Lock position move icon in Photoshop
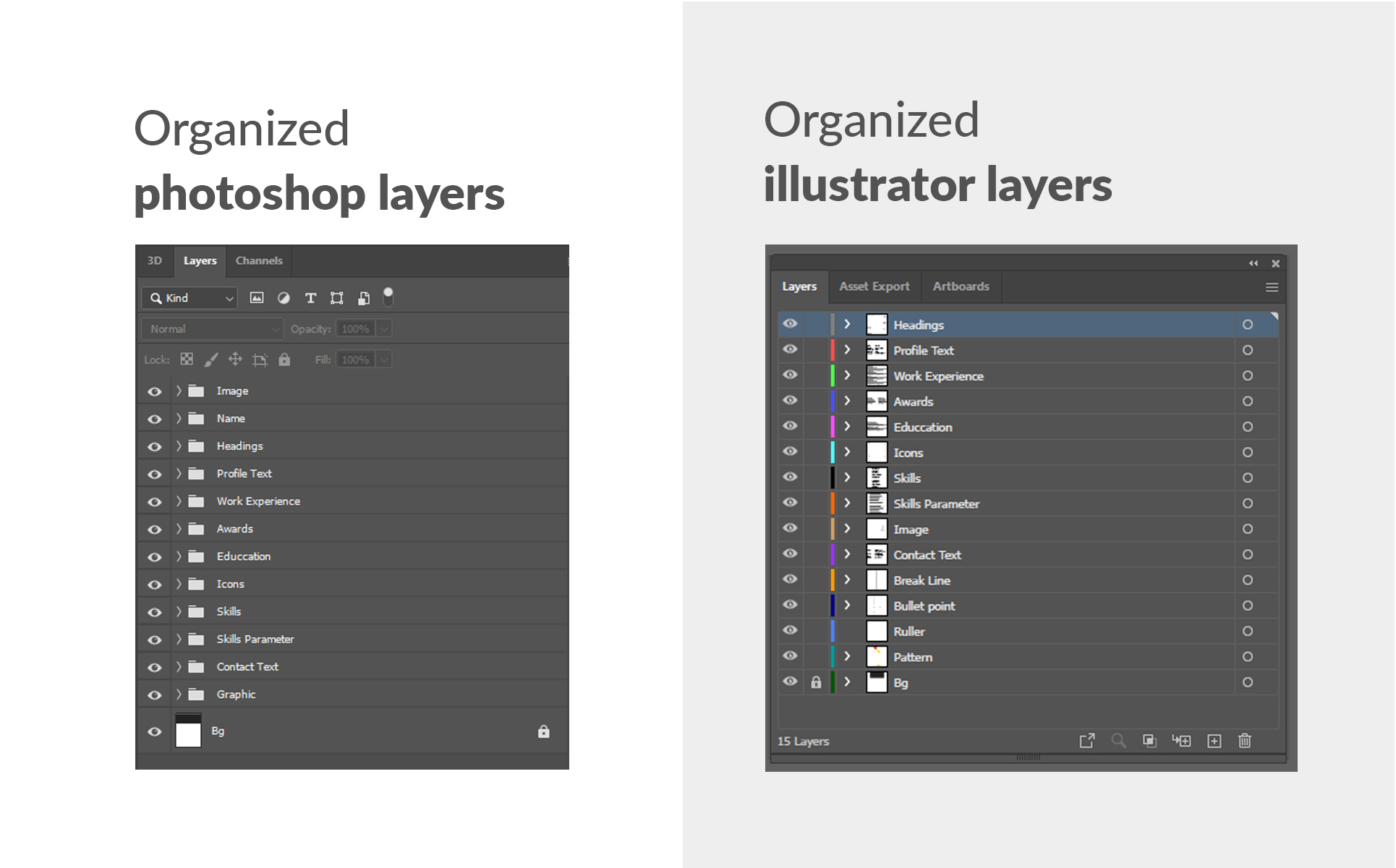Screen dimensions: 1396x868 click(x=235, y=359)
